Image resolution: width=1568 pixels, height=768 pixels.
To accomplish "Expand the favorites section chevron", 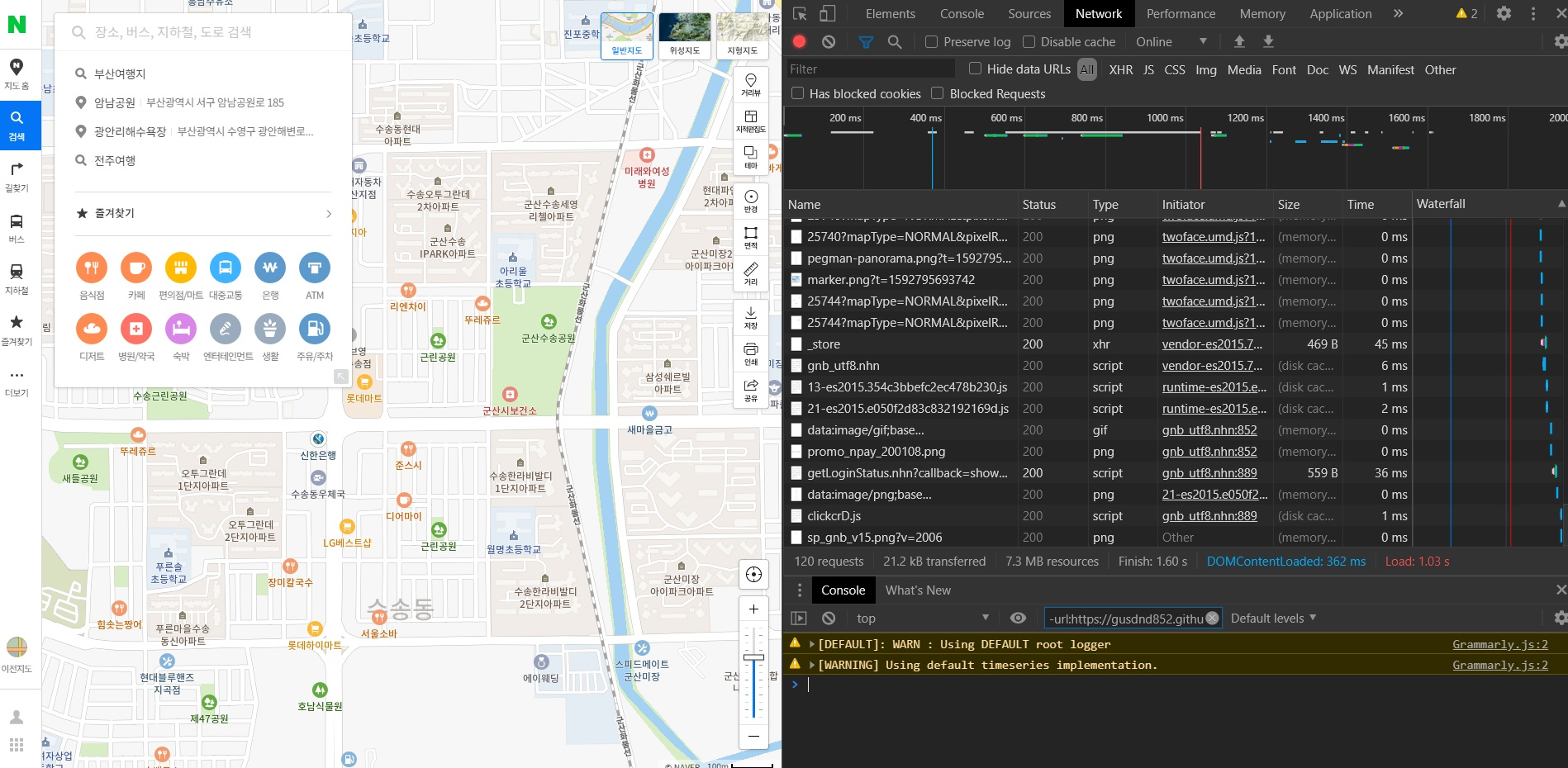I will 329,214.
